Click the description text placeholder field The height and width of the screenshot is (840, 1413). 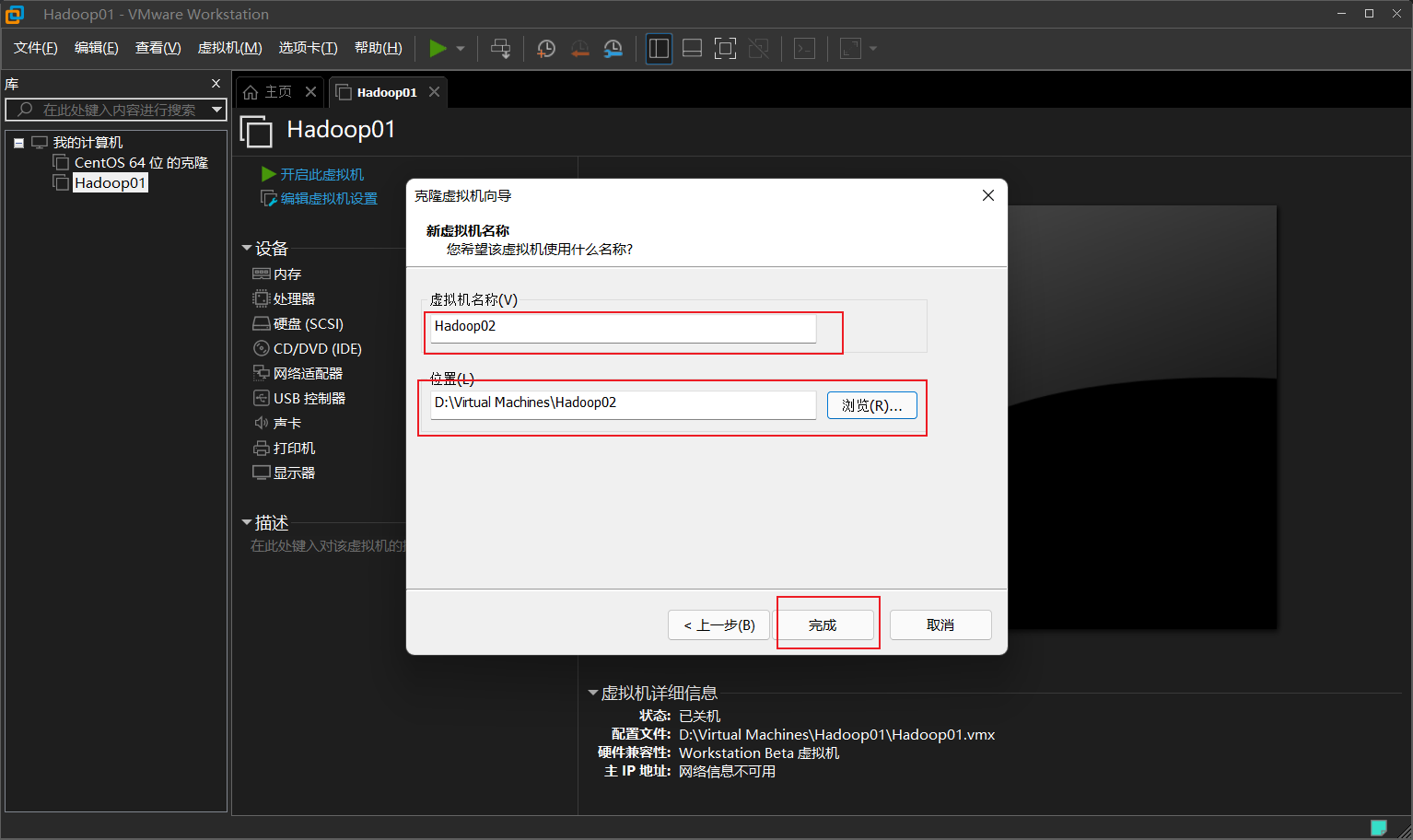328,546
